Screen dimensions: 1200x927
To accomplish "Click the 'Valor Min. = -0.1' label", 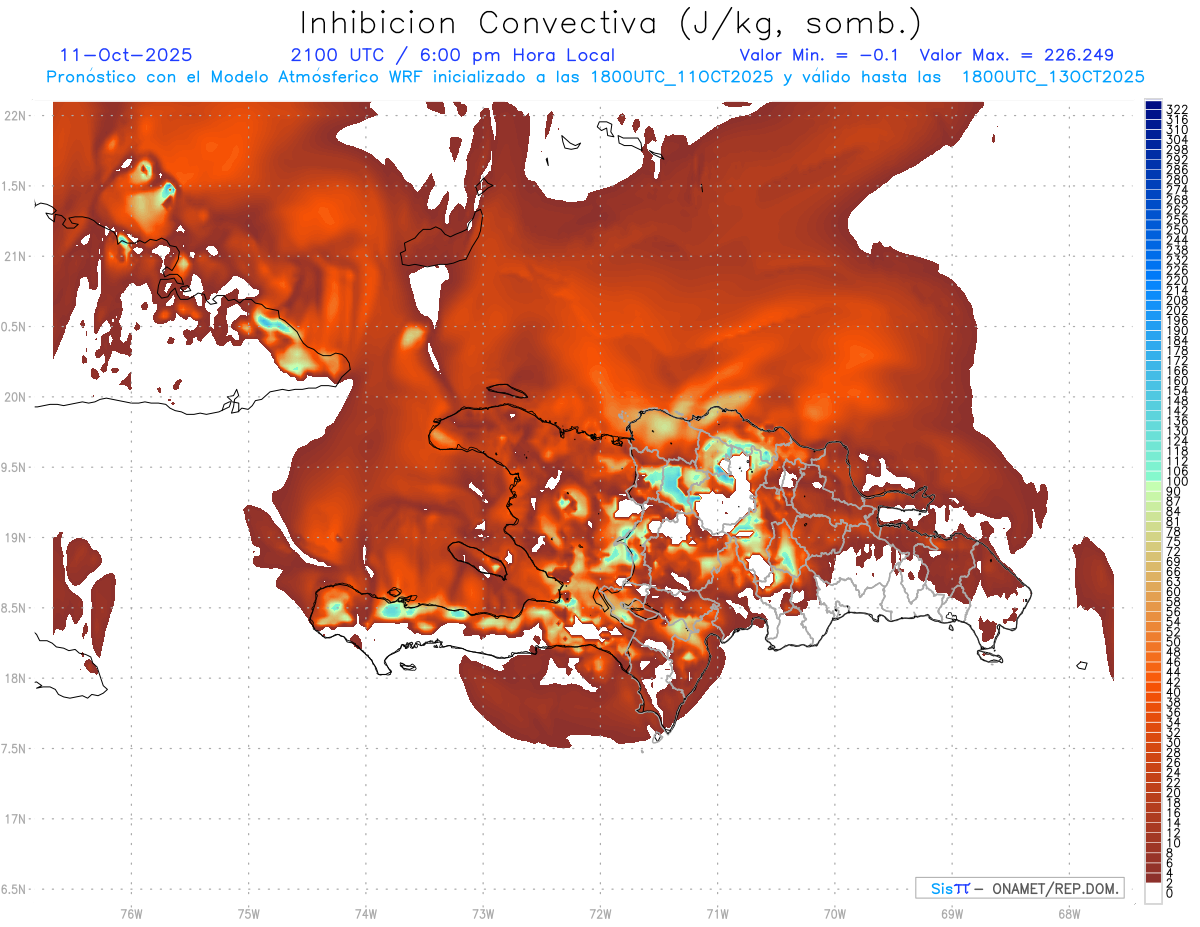I will click(823, 55).
